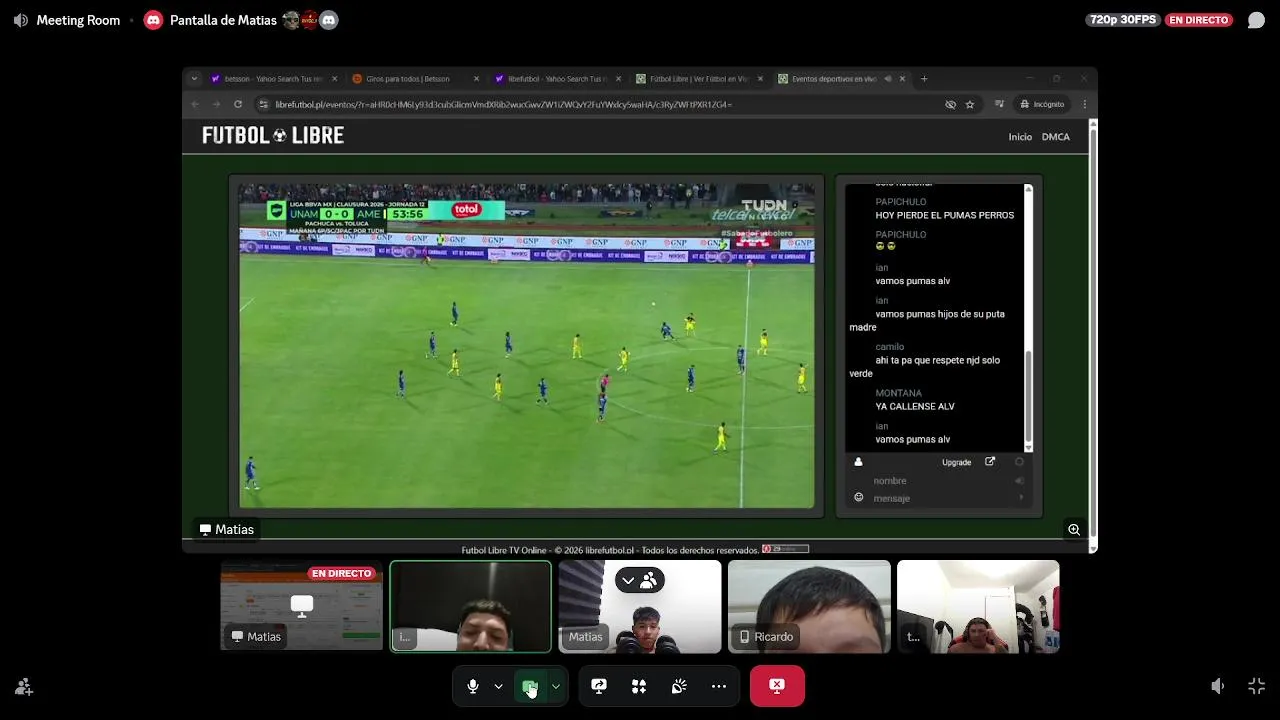Click the FUTBOL LIBRE site logo

273,136
